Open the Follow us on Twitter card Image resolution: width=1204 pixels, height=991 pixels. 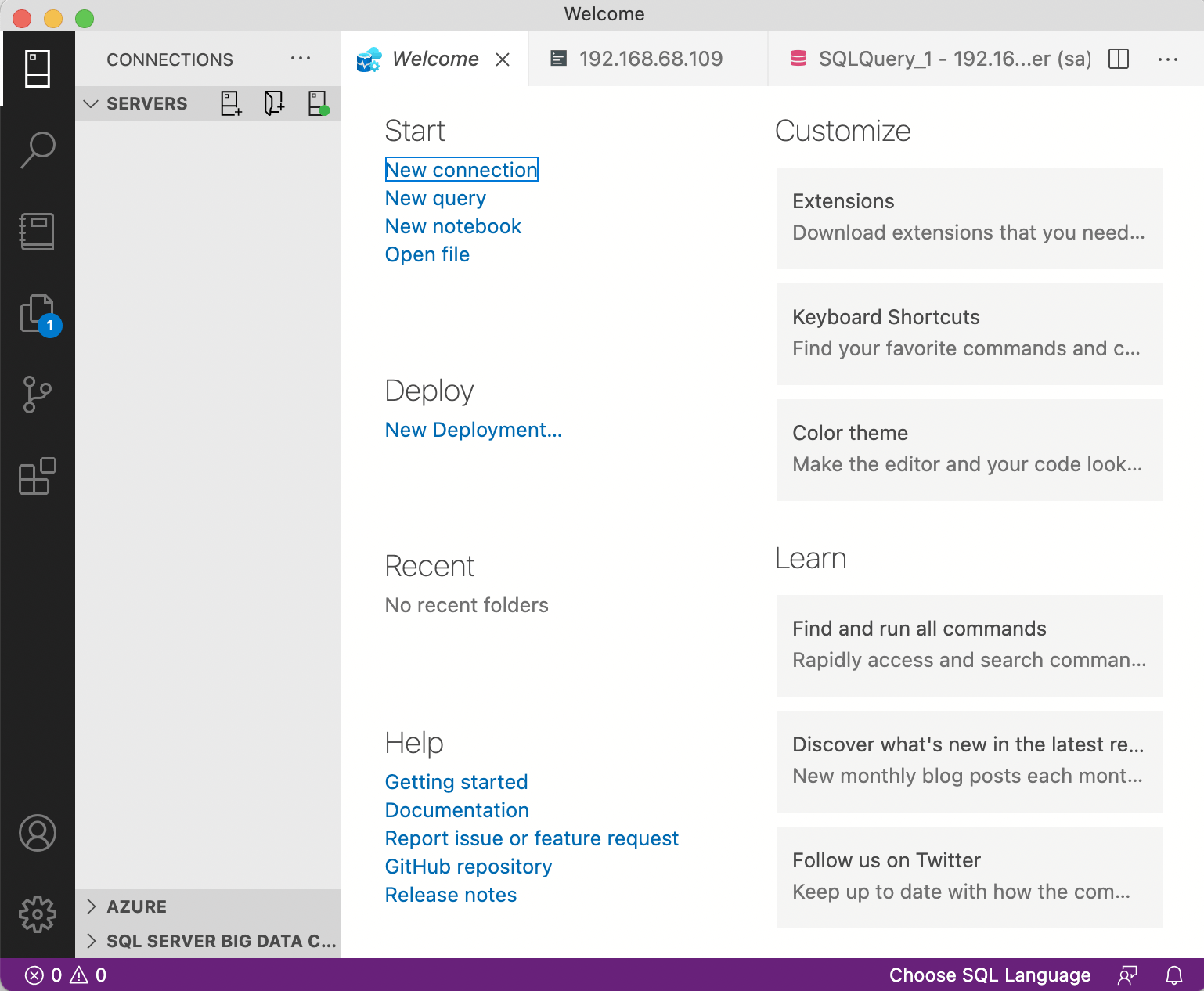pyautogui.click(x=969, y=877)
